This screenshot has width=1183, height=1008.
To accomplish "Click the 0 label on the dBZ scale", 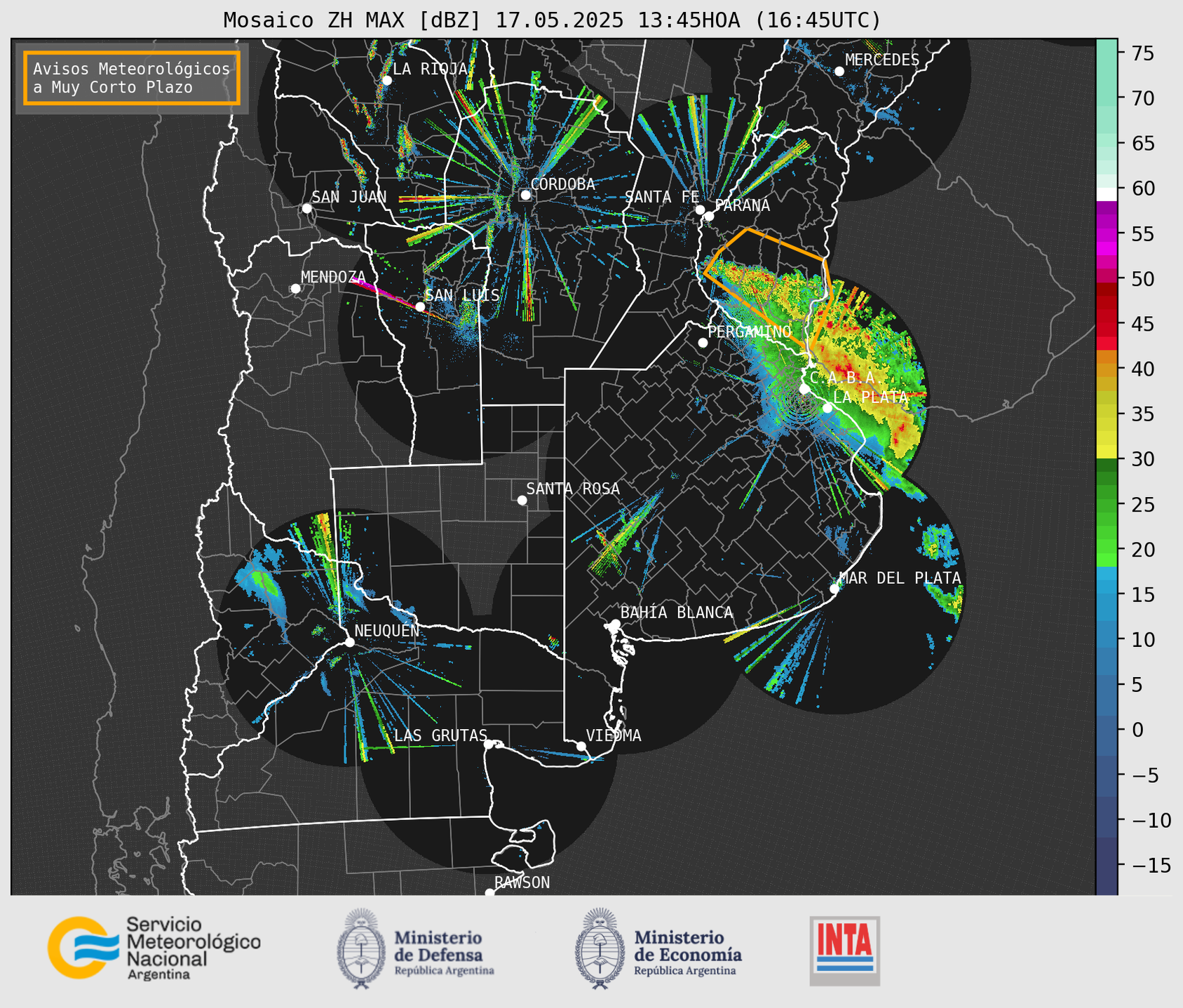I will [x=1137, y=730].
